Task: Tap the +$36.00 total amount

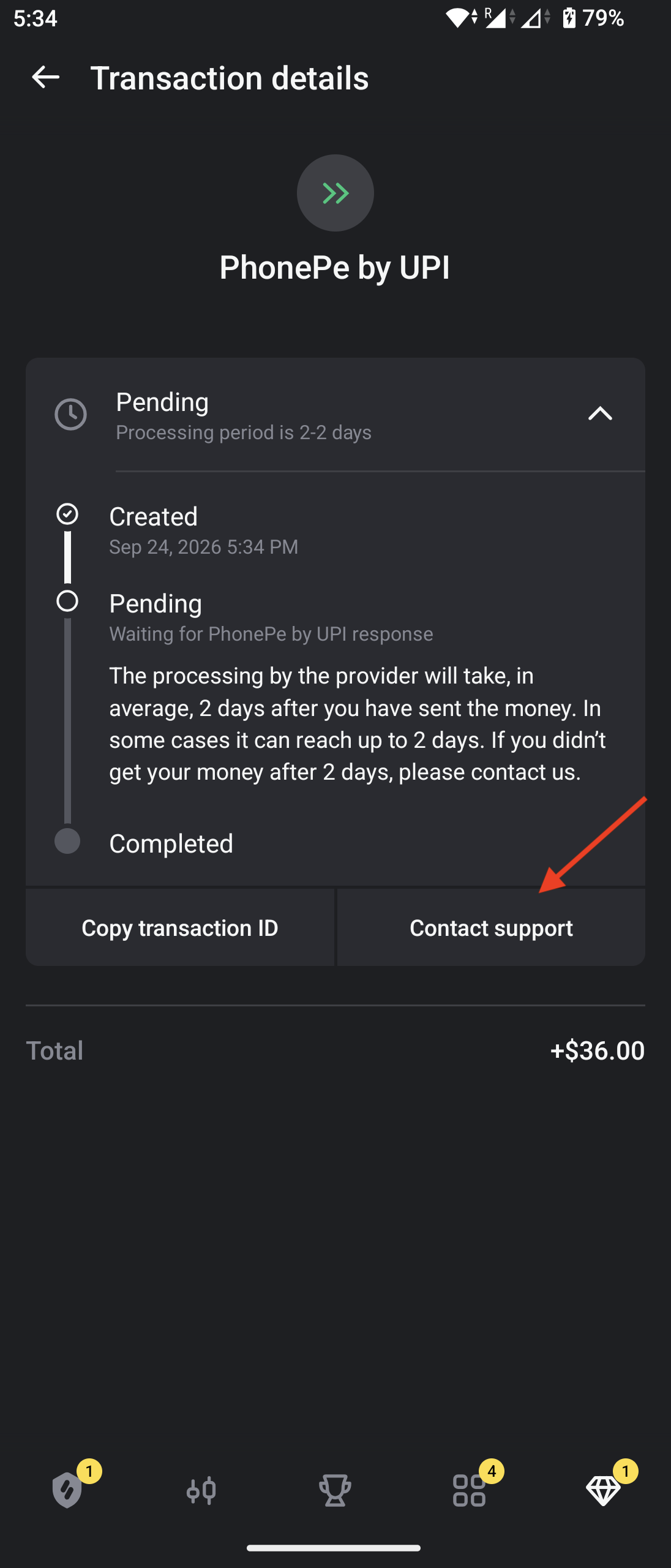Action: [598, 1050]
